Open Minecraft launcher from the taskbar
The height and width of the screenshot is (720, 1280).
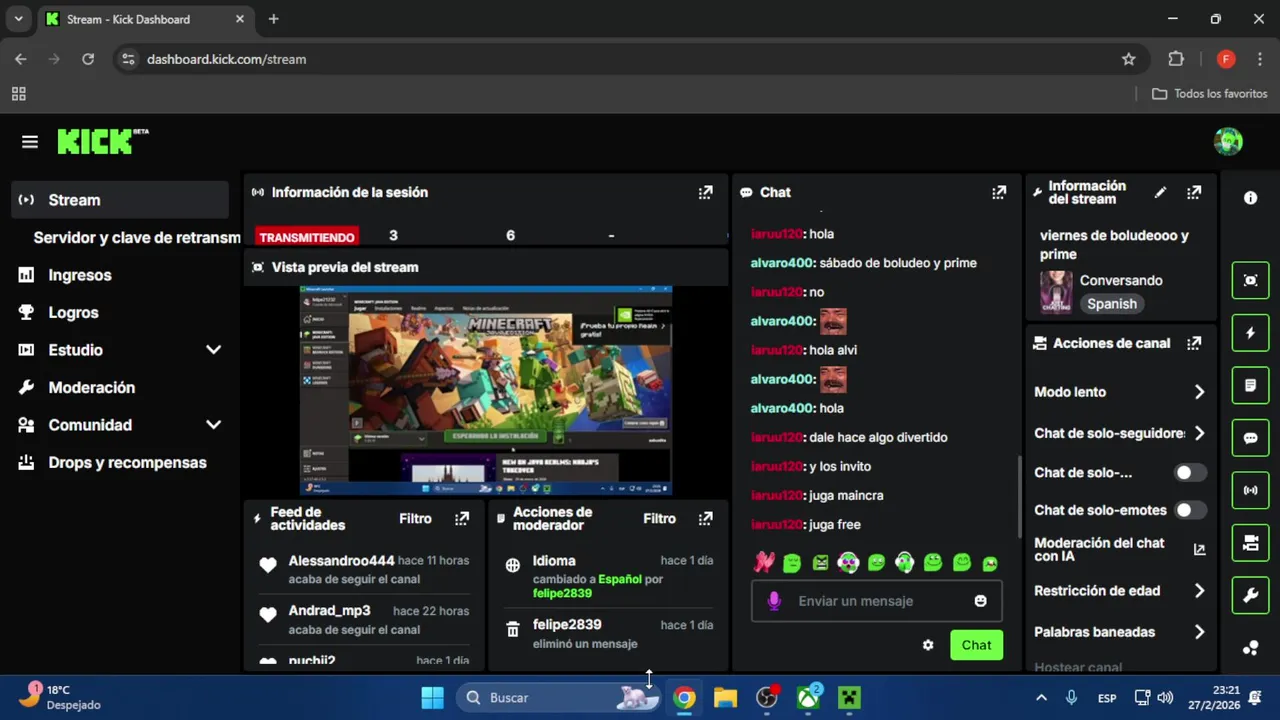849,697
